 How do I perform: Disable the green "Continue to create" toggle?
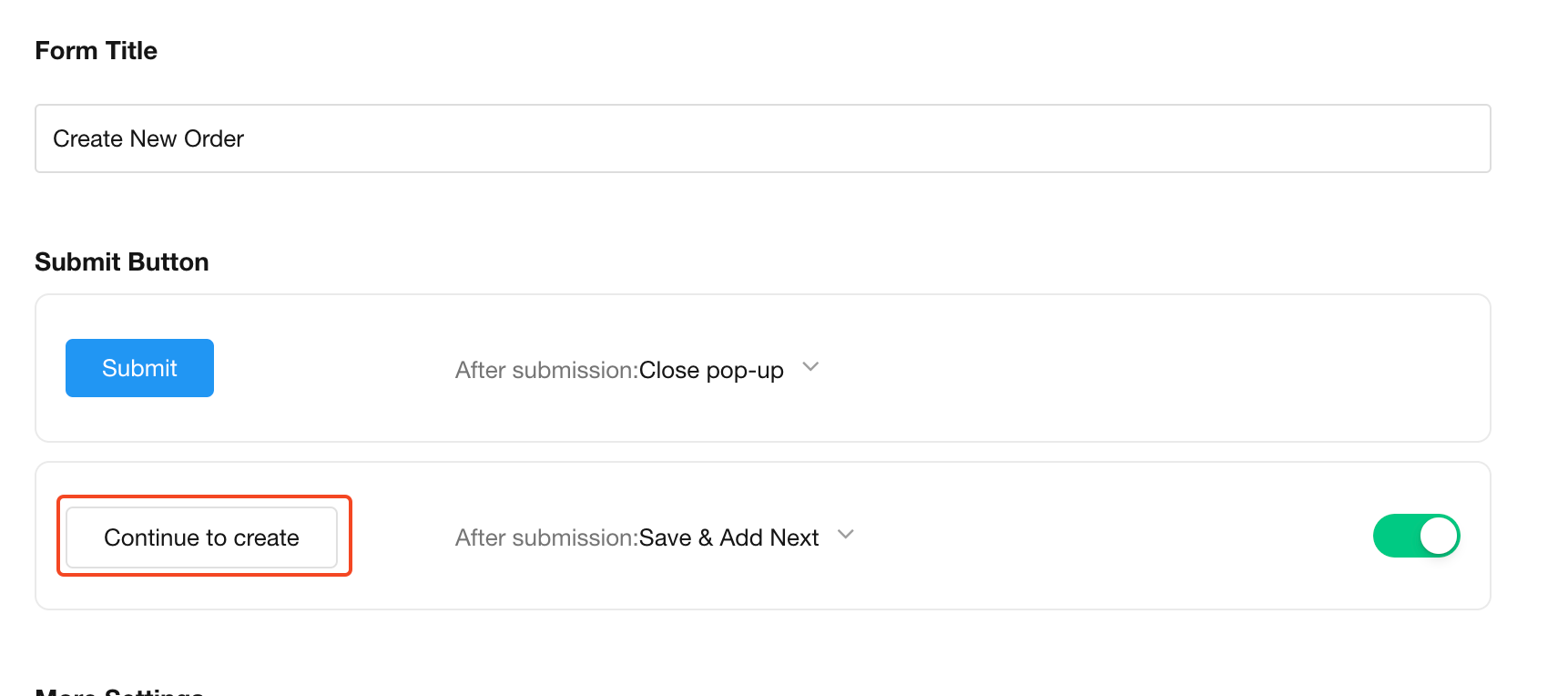pyautogui.click(x=1416, y=536)
